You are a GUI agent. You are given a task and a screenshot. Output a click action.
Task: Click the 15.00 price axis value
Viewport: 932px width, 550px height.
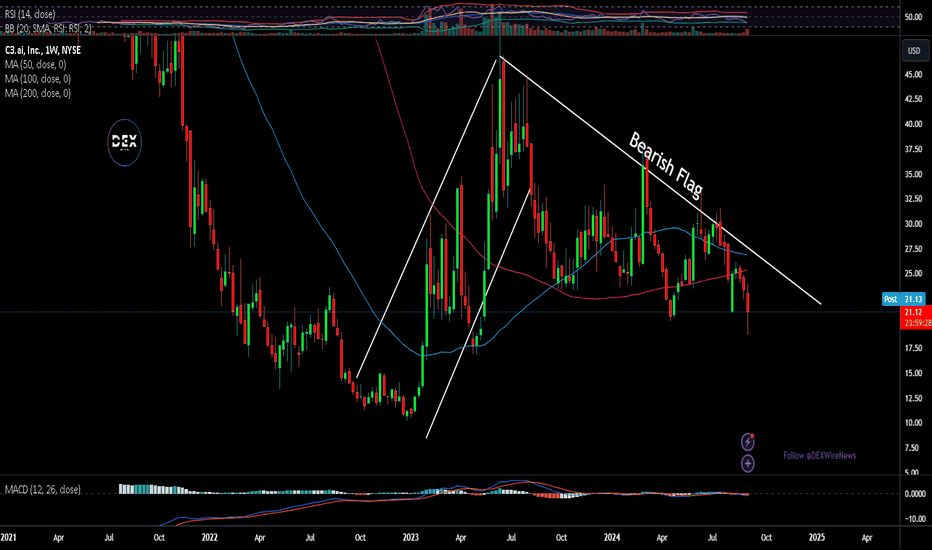[x=914, y=373]
